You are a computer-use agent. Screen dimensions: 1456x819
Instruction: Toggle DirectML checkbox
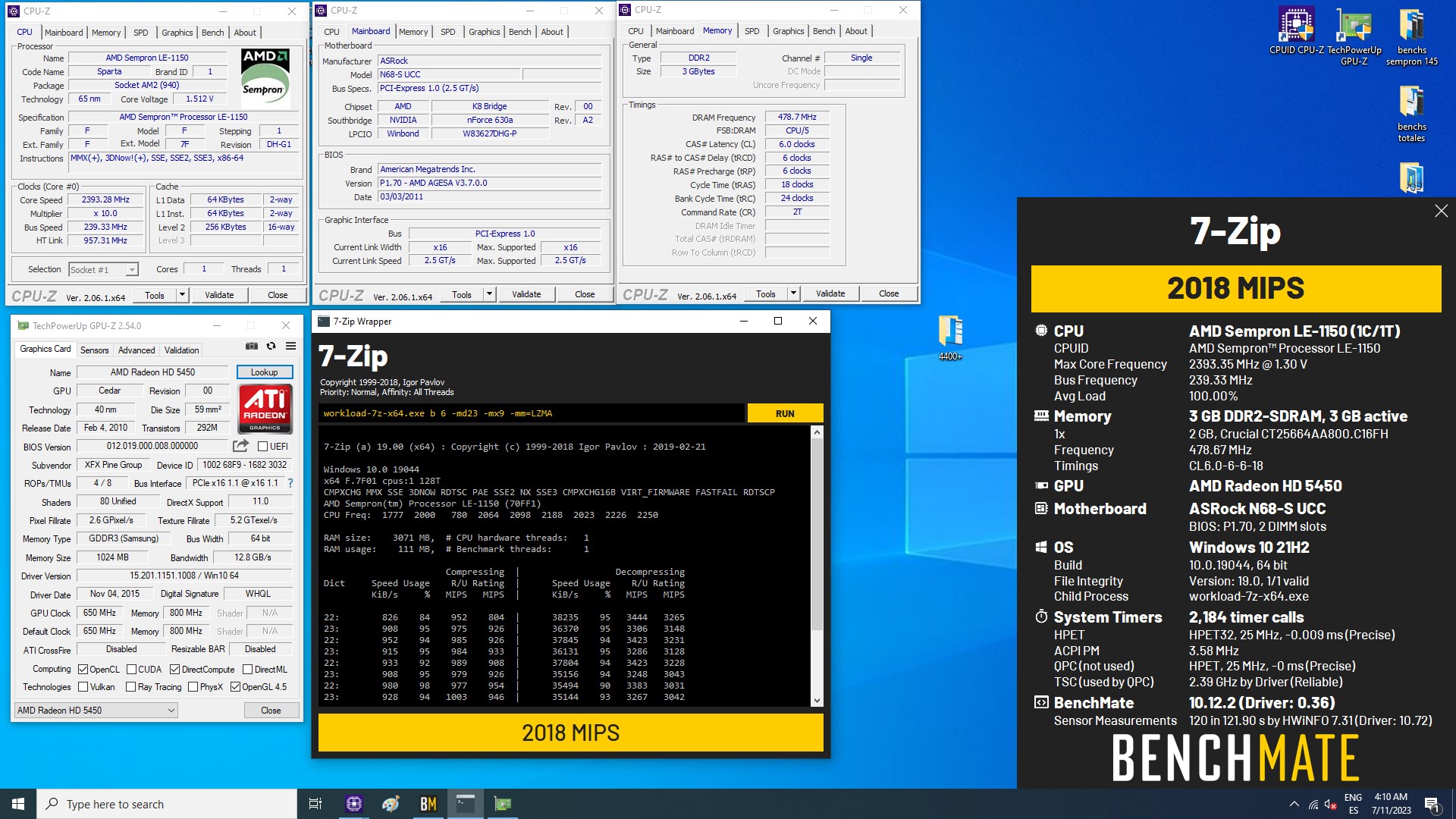247,670
